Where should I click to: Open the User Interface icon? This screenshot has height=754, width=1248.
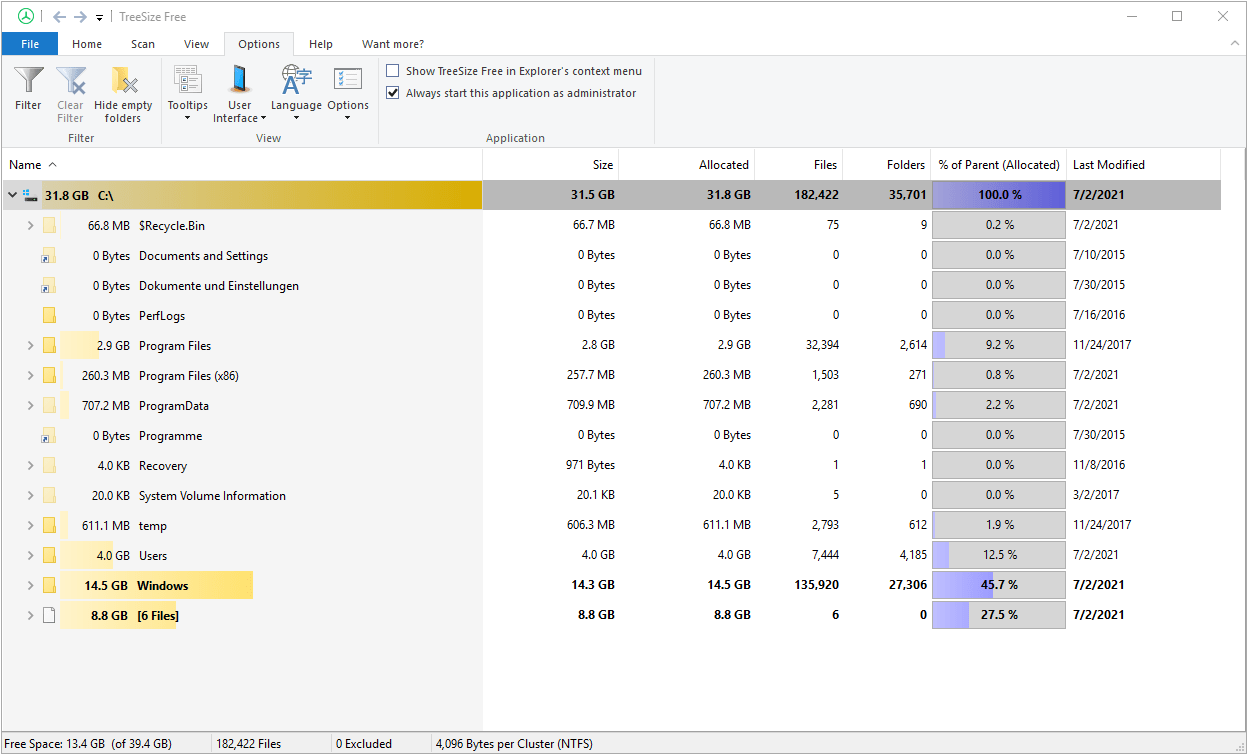click(x=240, y=81)
